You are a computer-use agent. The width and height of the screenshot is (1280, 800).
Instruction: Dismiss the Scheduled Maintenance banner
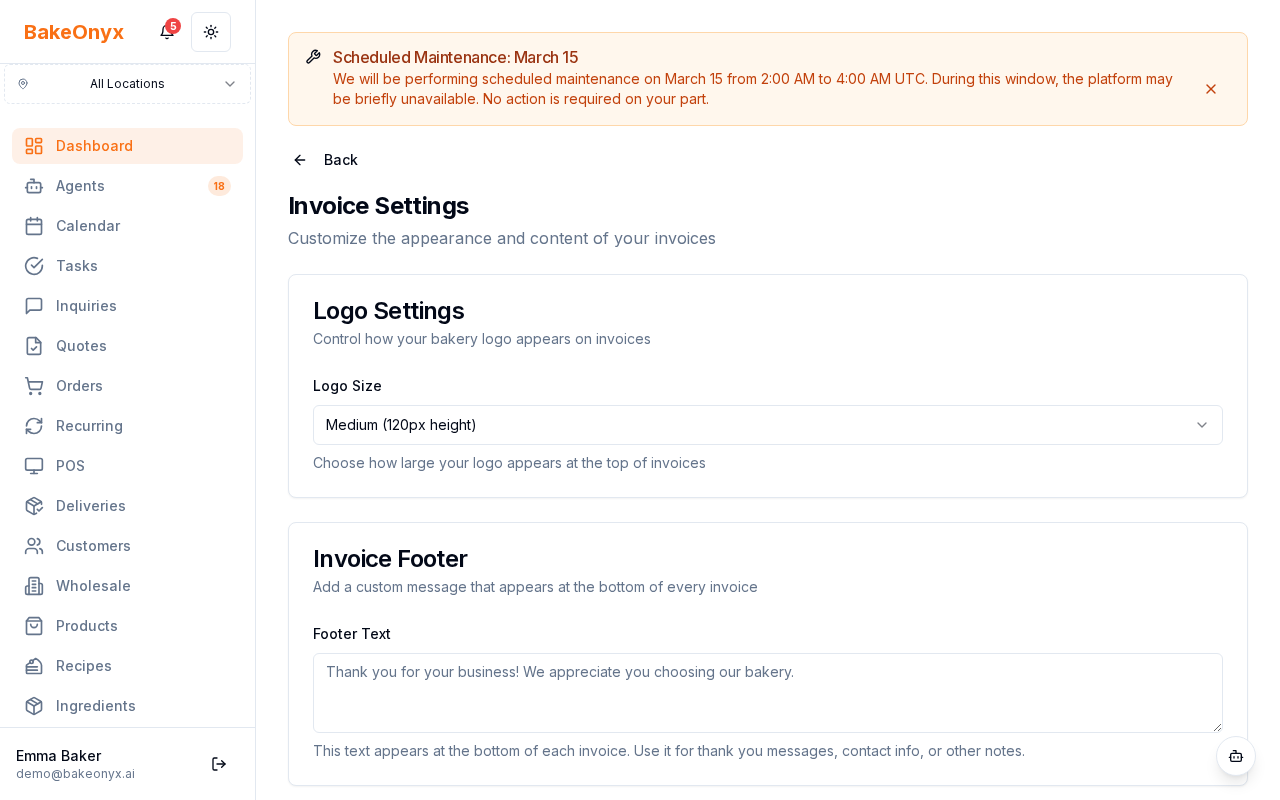click(1211, 89)
